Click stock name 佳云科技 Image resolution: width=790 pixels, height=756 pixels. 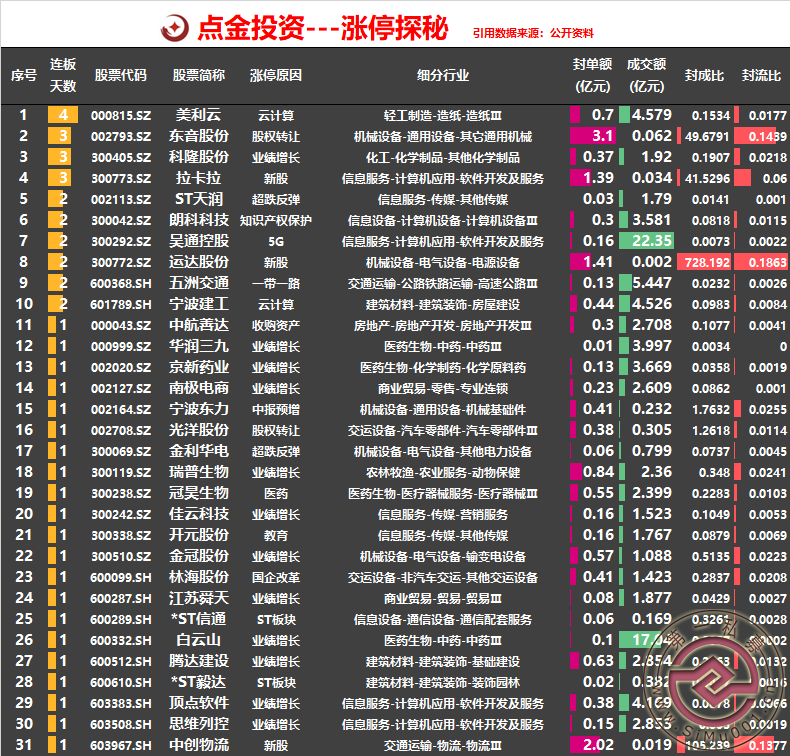199,514
